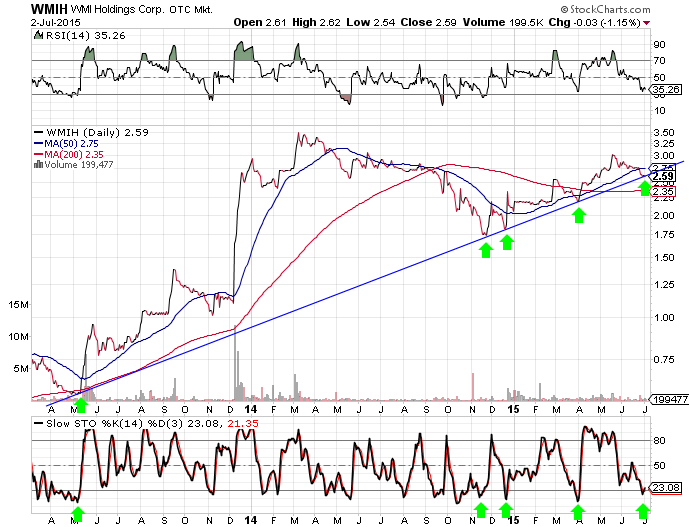The height and width of the screenshot is (527, 689).
Task: Click the 90 level on RSI axis
Action: pos(659,44)
